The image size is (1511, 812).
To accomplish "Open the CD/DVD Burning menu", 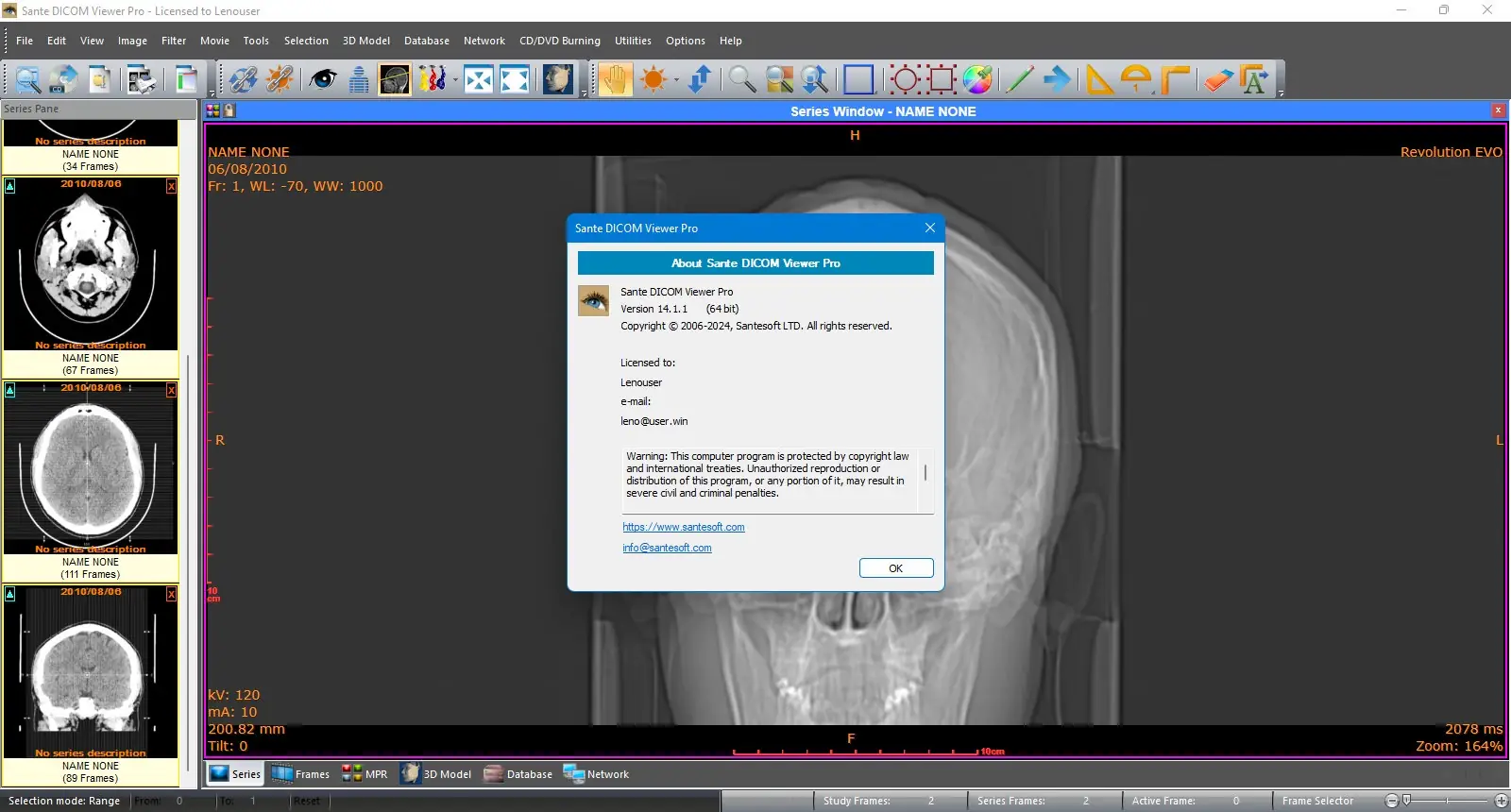I will (560, 41).
